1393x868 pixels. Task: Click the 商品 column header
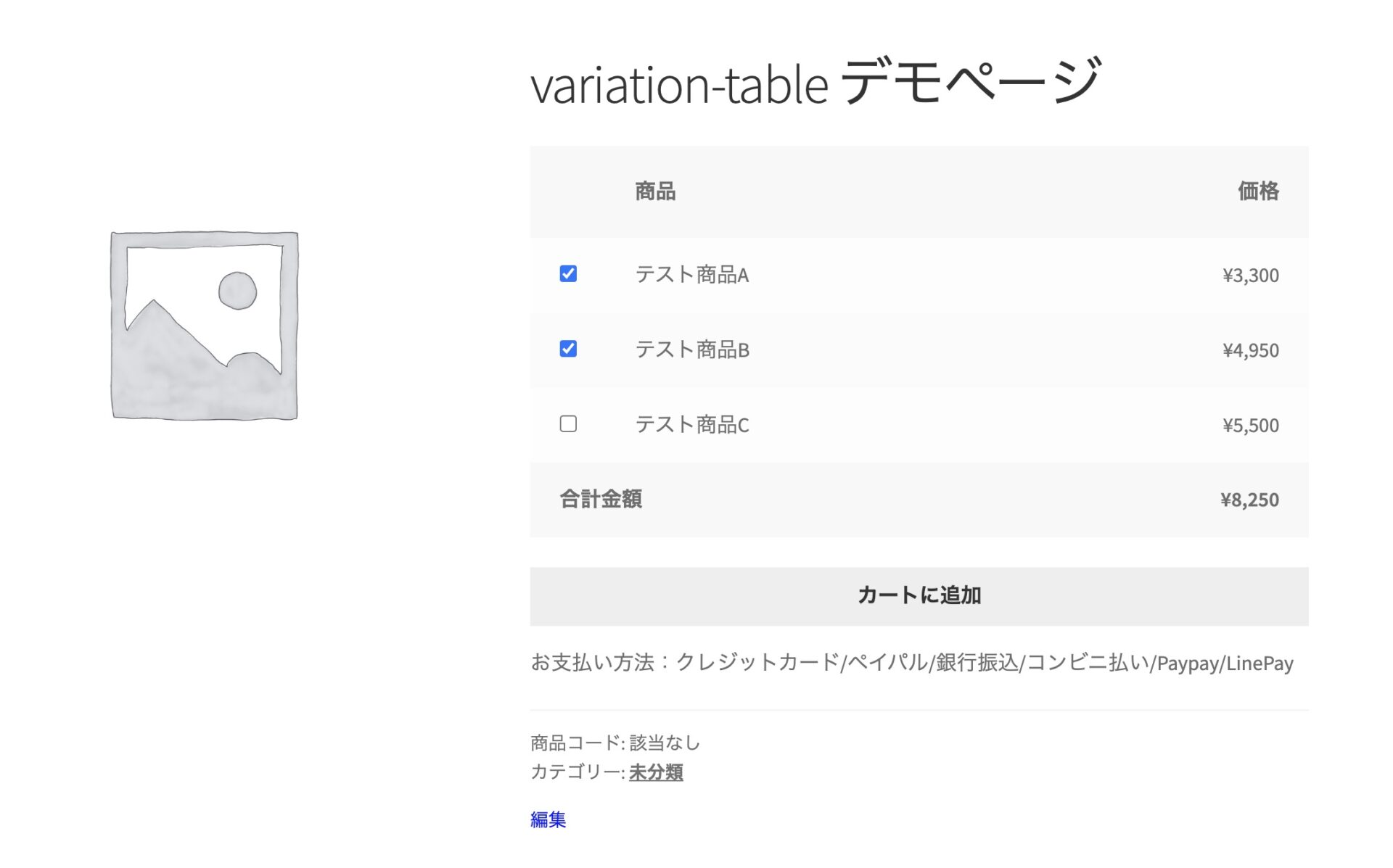click(x=652, y=192)
